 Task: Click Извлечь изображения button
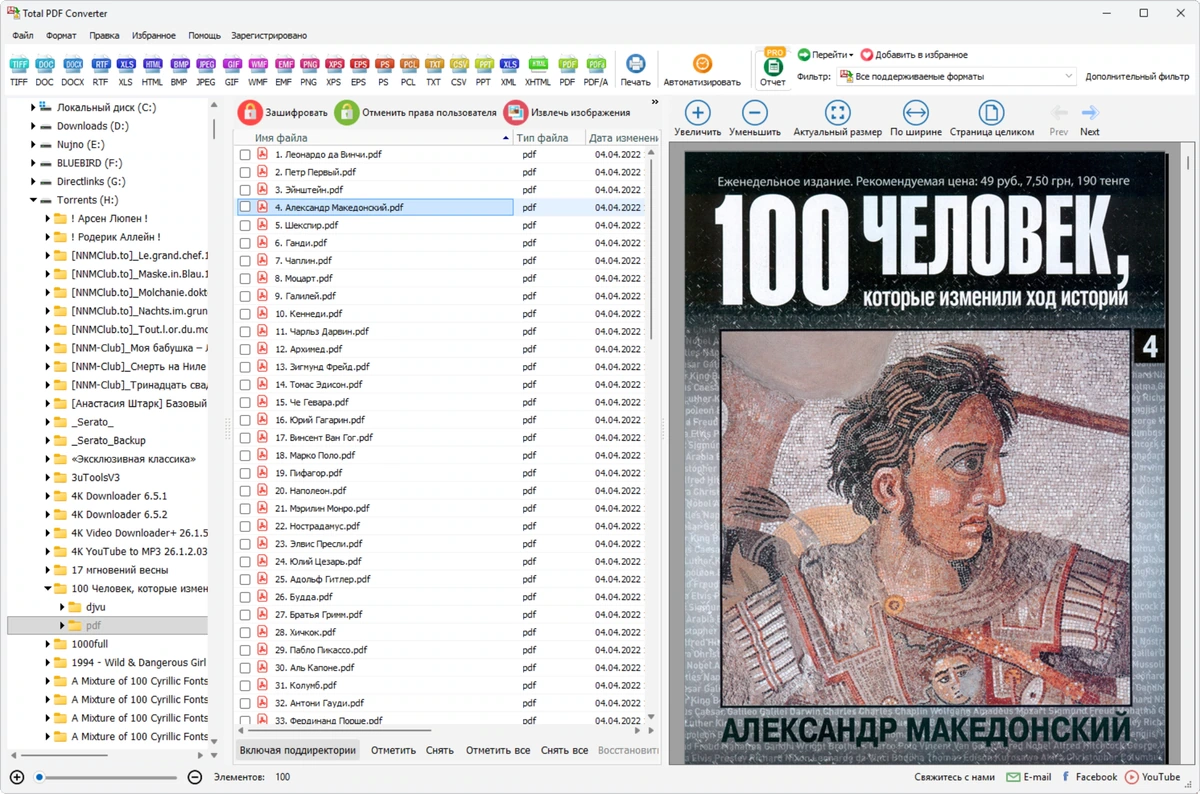(x=567, y=113)
